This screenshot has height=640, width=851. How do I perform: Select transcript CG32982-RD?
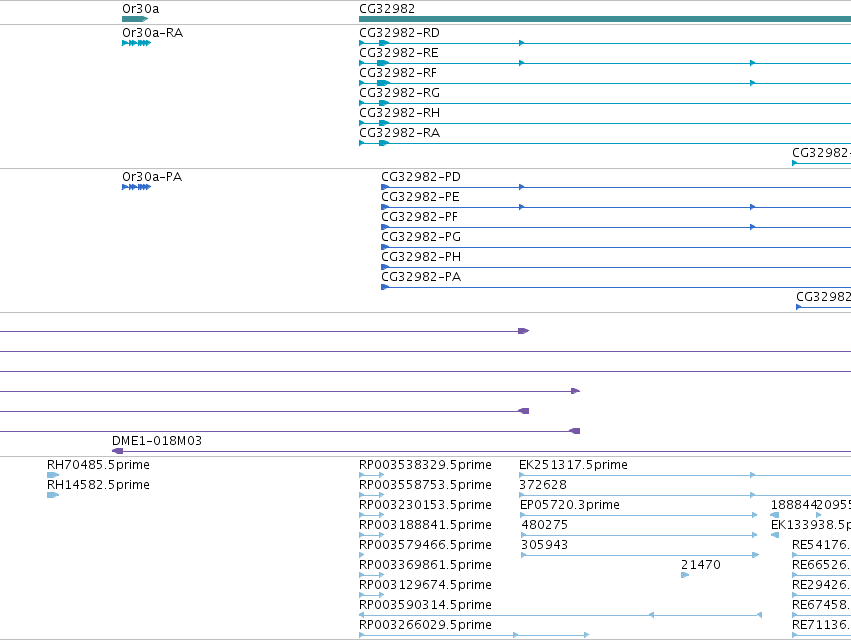(399, 33)
